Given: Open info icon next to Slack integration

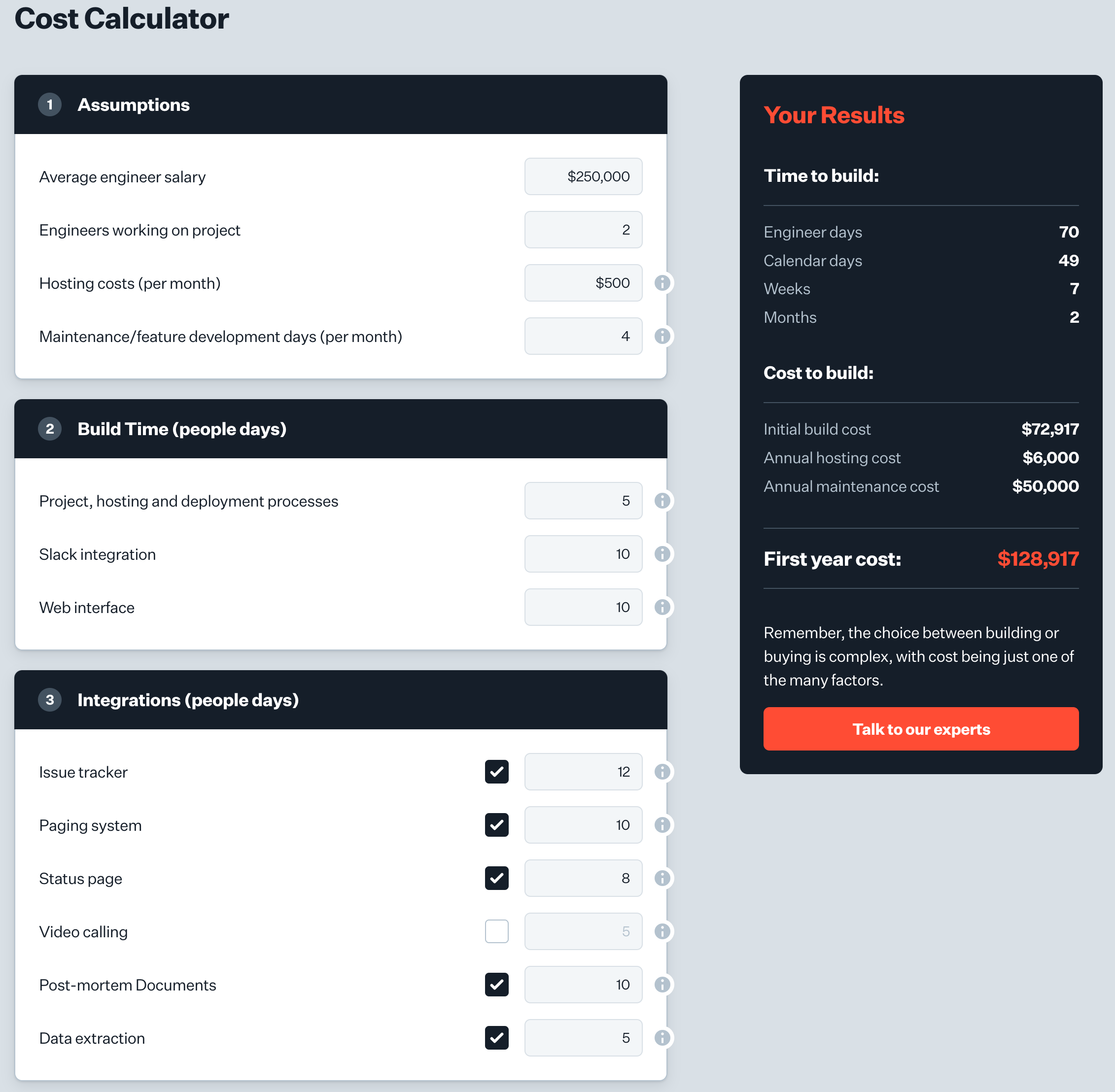Looking at the screenshot, I should pos(662,554).
